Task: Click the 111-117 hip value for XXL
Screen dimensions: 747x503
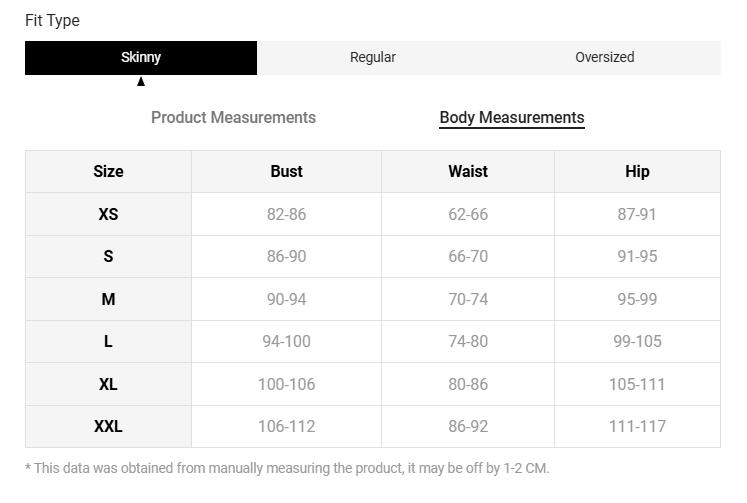Action: pyautogui.click(x=637, y=426)
